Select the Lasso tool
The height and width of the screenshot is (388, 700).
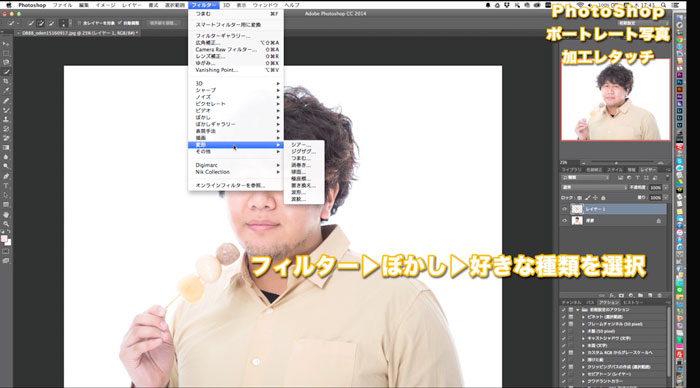(x=6, y=63)
